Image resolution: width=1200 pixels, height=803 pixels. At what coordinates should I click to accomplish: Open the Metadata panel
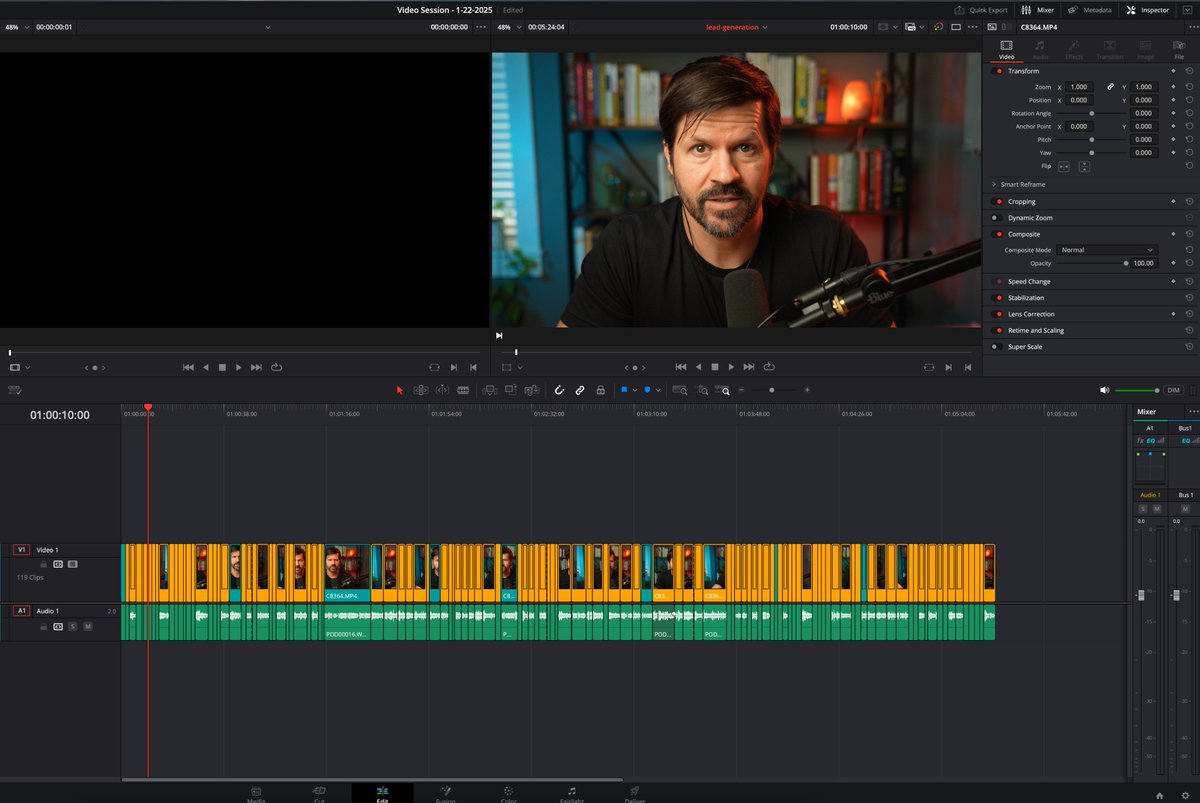pyautogui.click(x=1090, y=10)
